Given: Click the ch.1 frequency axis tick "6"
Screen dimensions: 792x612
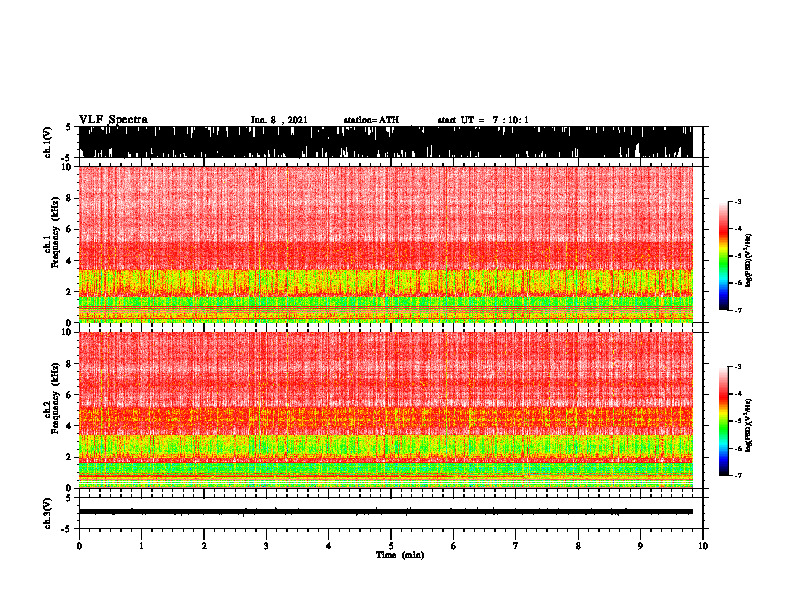Looking at the screenshot, I should click(x=70, y=229).
